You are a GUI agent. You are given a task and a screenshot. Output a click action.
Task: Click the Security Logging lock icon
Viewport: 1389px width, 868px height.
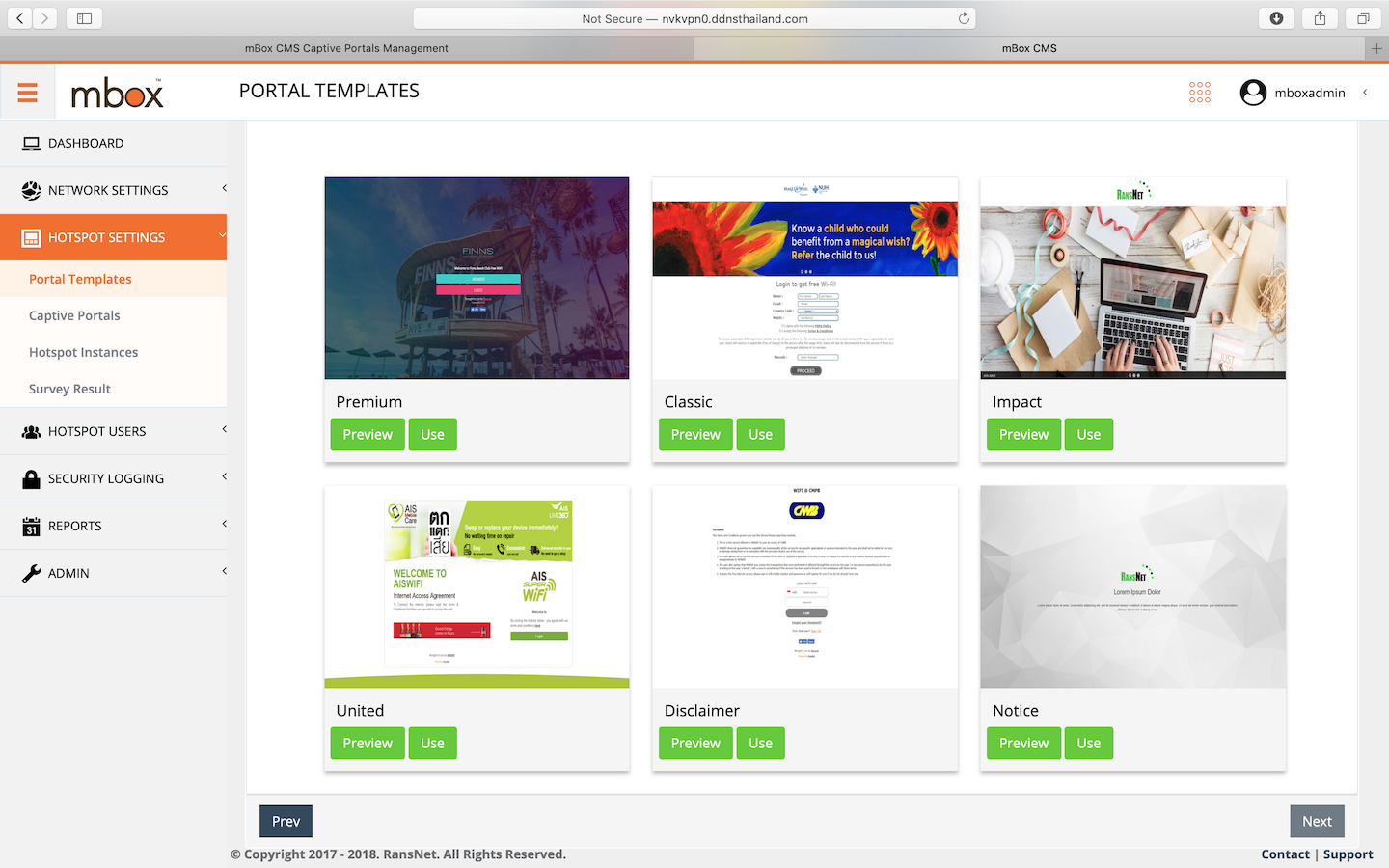[x=32, y=478]
